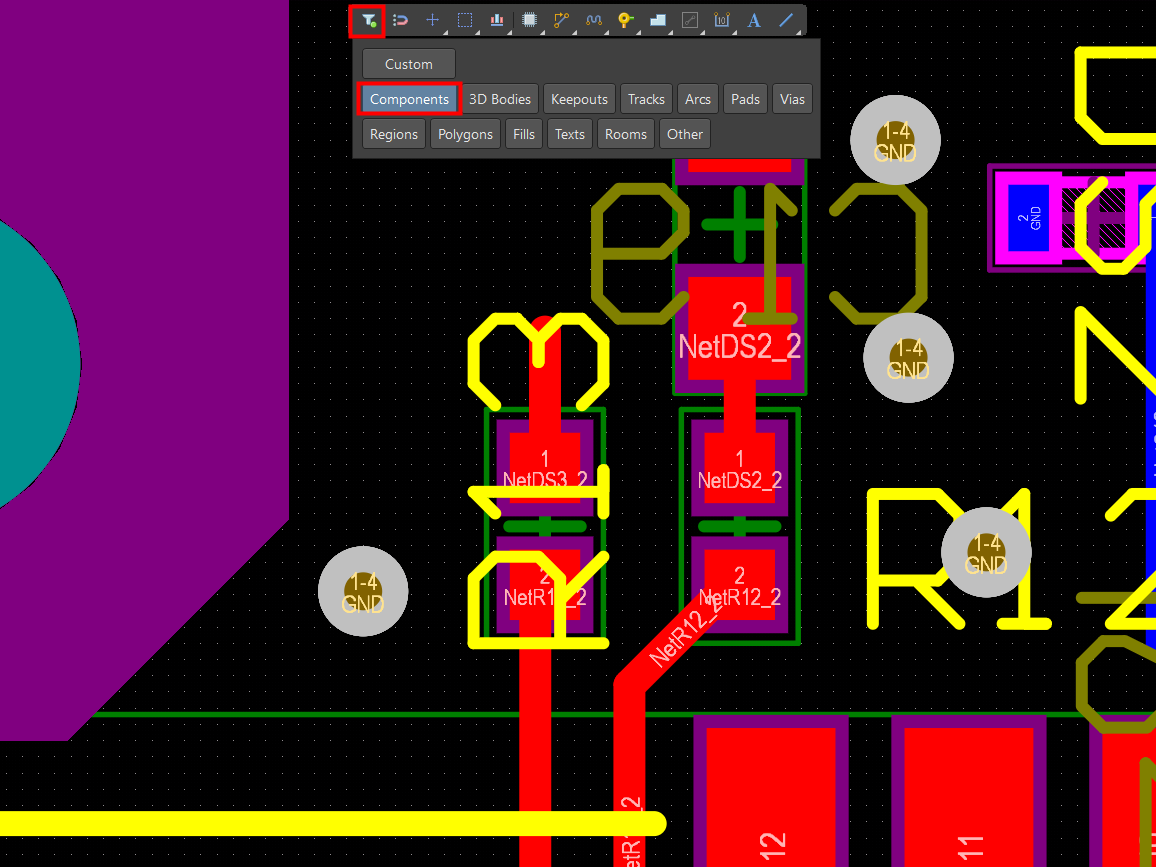Viewport: 1156px width, 867px height.
Task: Expand the Place Polygon Plane tool
Action: tap(658, 20)
